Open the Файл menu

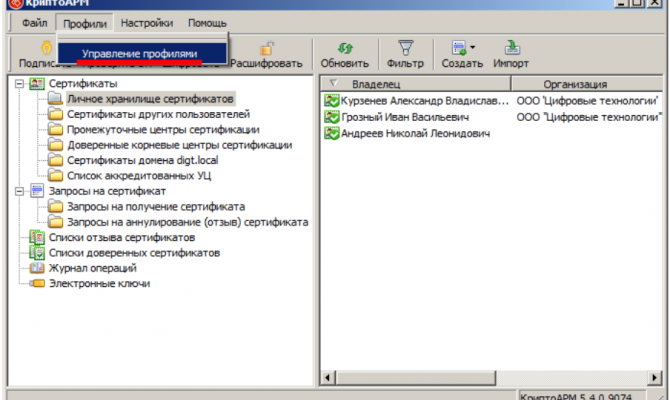[34, 23]
